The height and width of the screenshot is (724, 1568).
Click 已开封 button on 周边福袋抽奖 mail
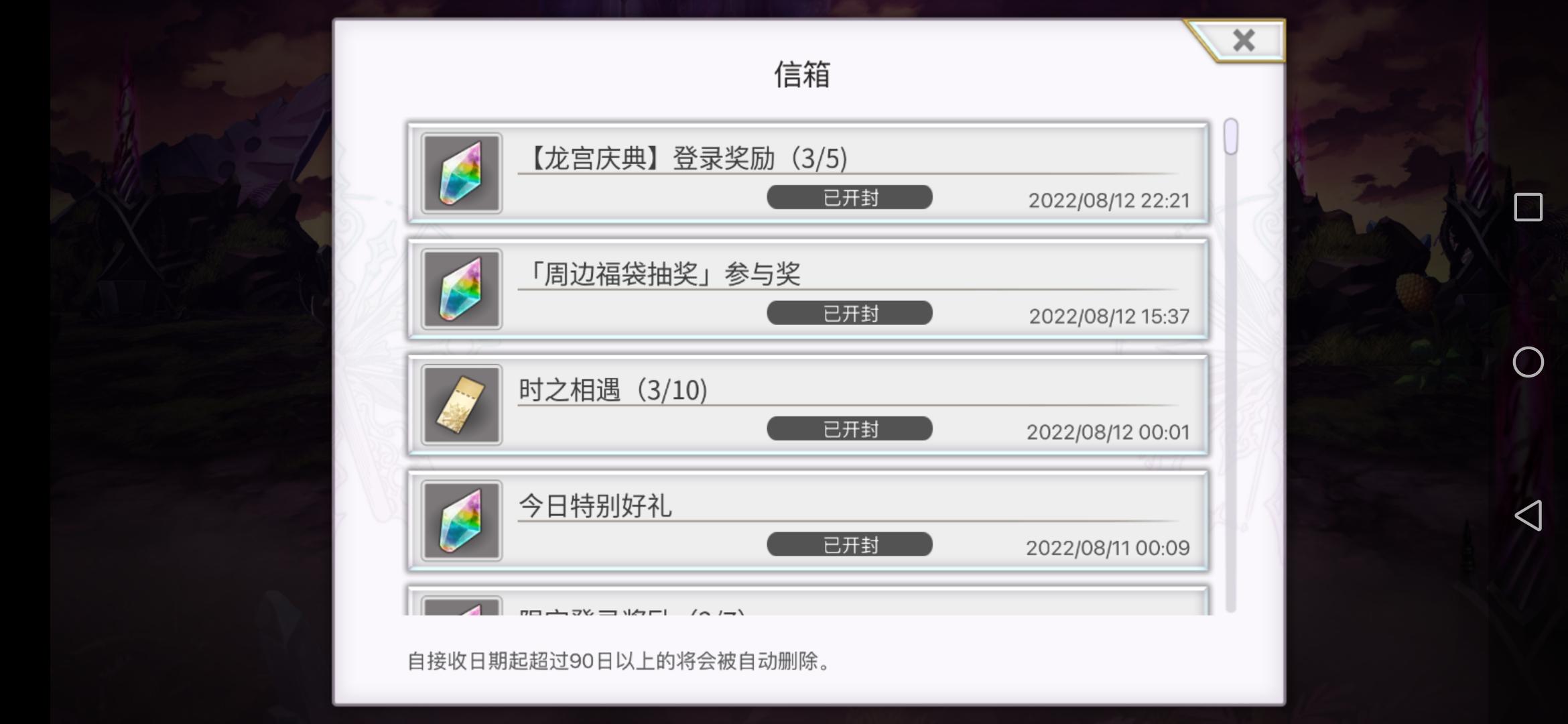click(x=850, y=313)
